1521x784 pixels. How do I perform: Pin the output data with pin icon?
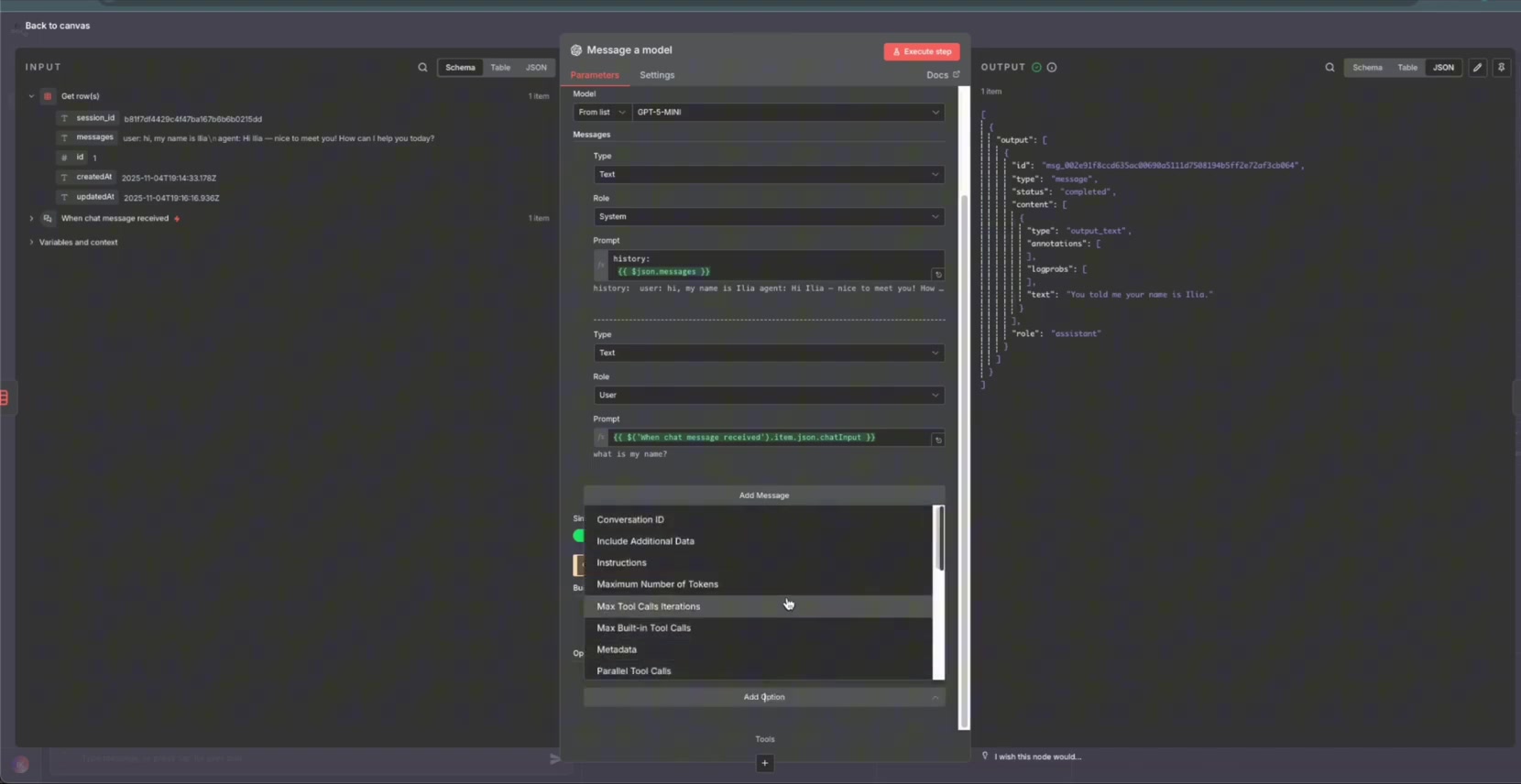(1501, 68)
